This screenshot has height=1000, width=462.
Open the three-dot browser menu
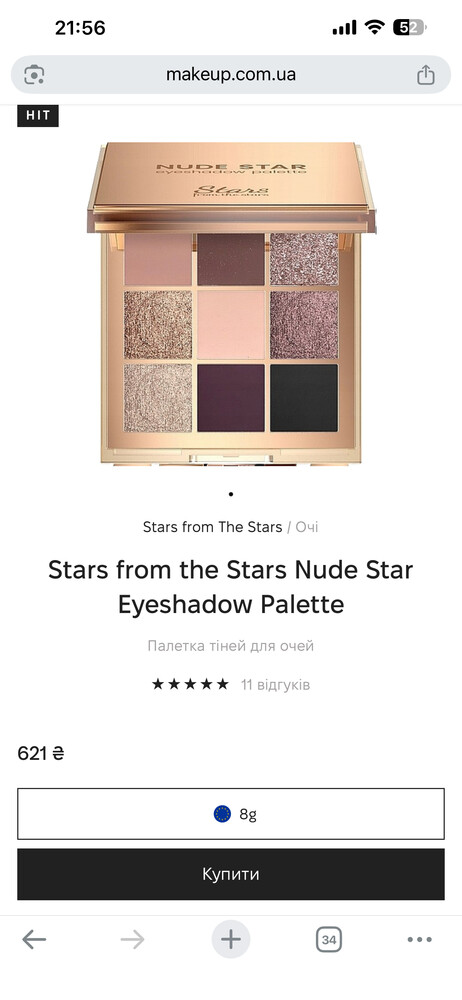(x=419, y=939)
